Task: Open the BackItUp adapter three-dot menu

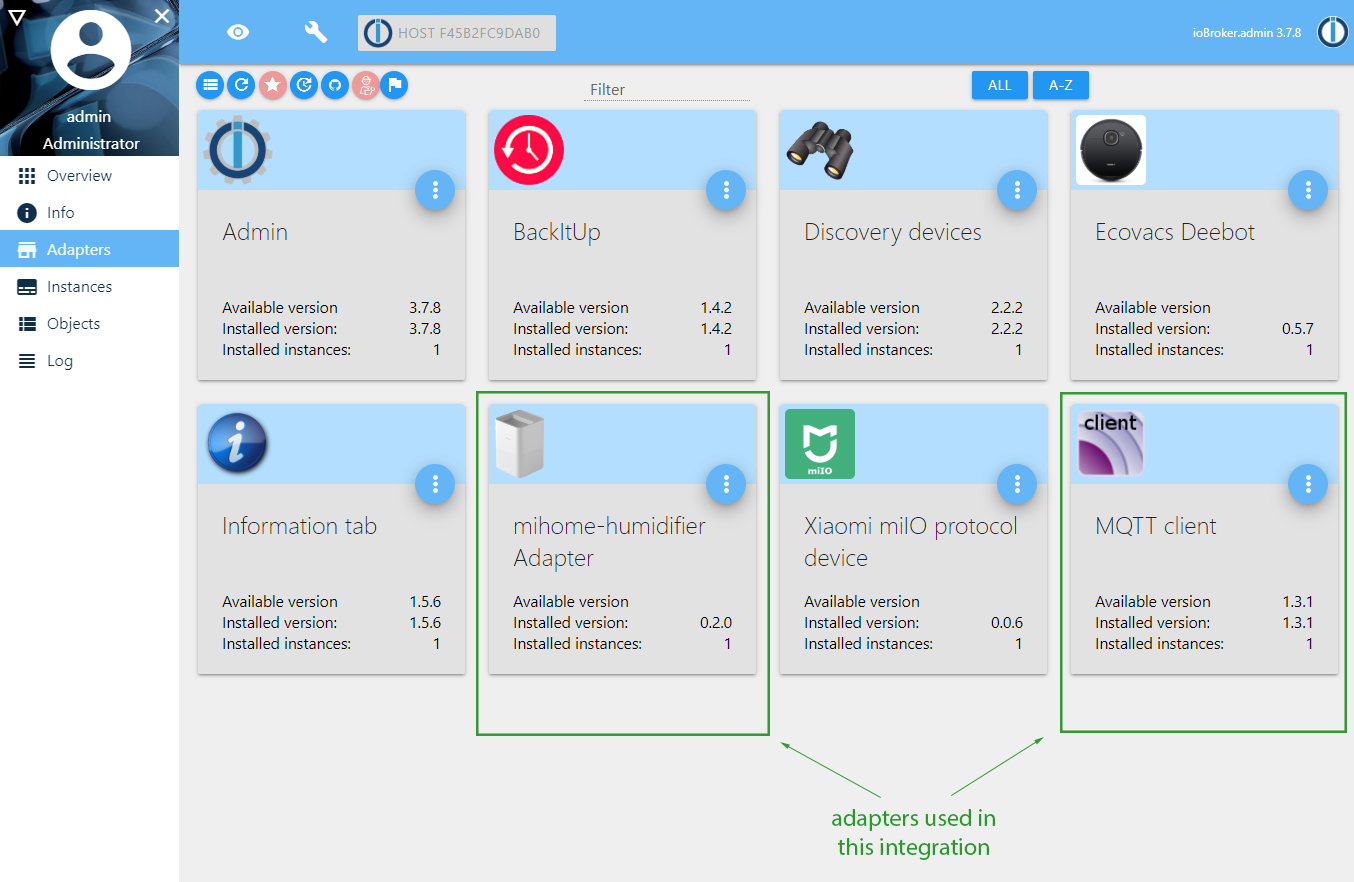Action: (x=726, y=190)
